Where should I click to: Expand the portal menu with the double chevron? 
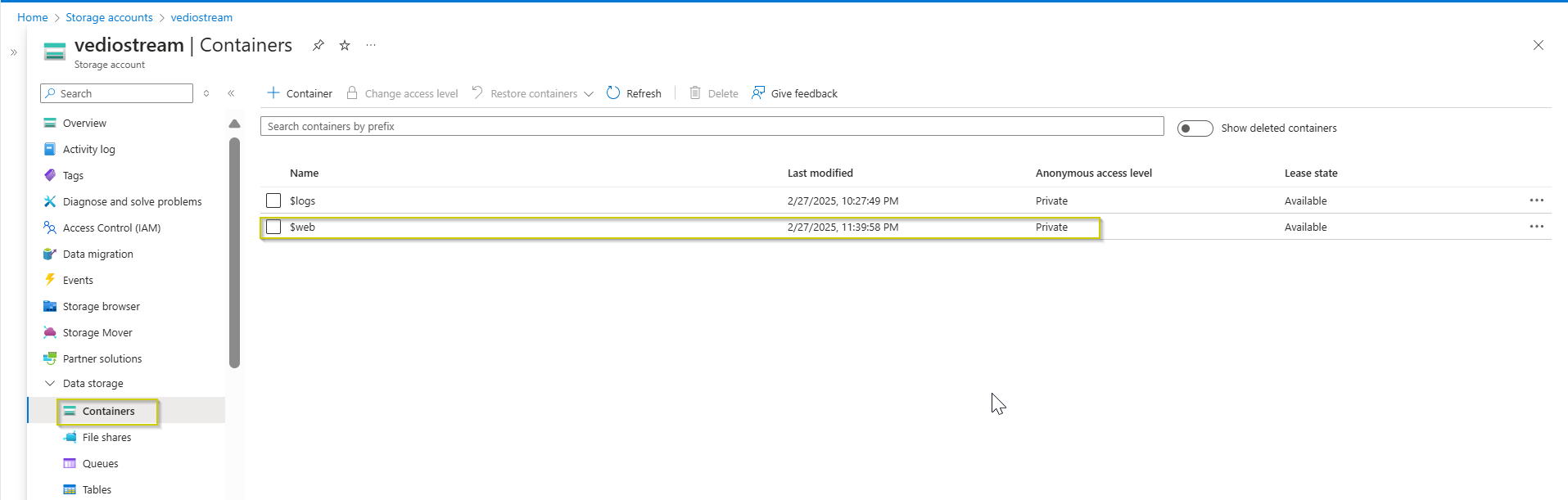point(14,52)
